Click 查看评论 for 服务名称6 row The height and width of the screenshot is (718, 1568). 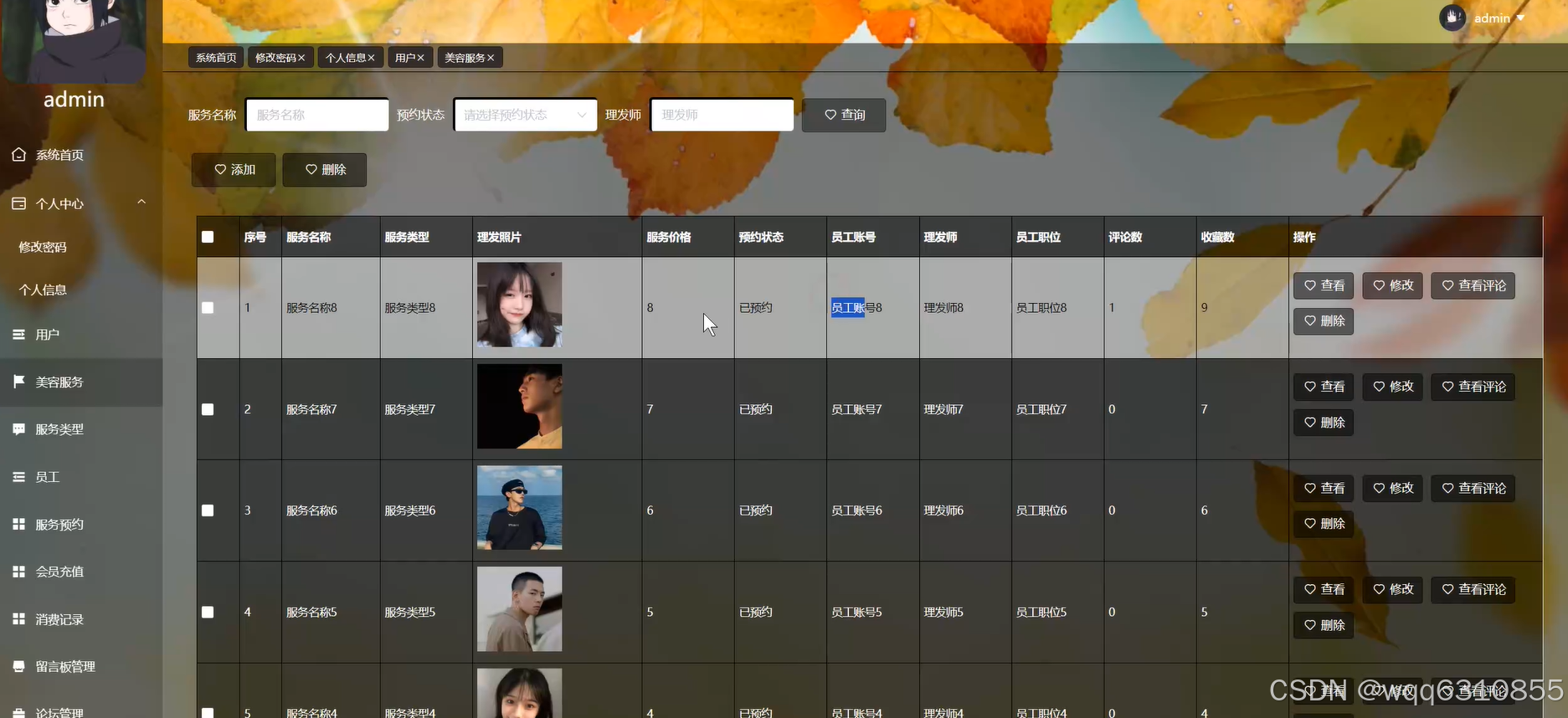[x=1473, y=488]
